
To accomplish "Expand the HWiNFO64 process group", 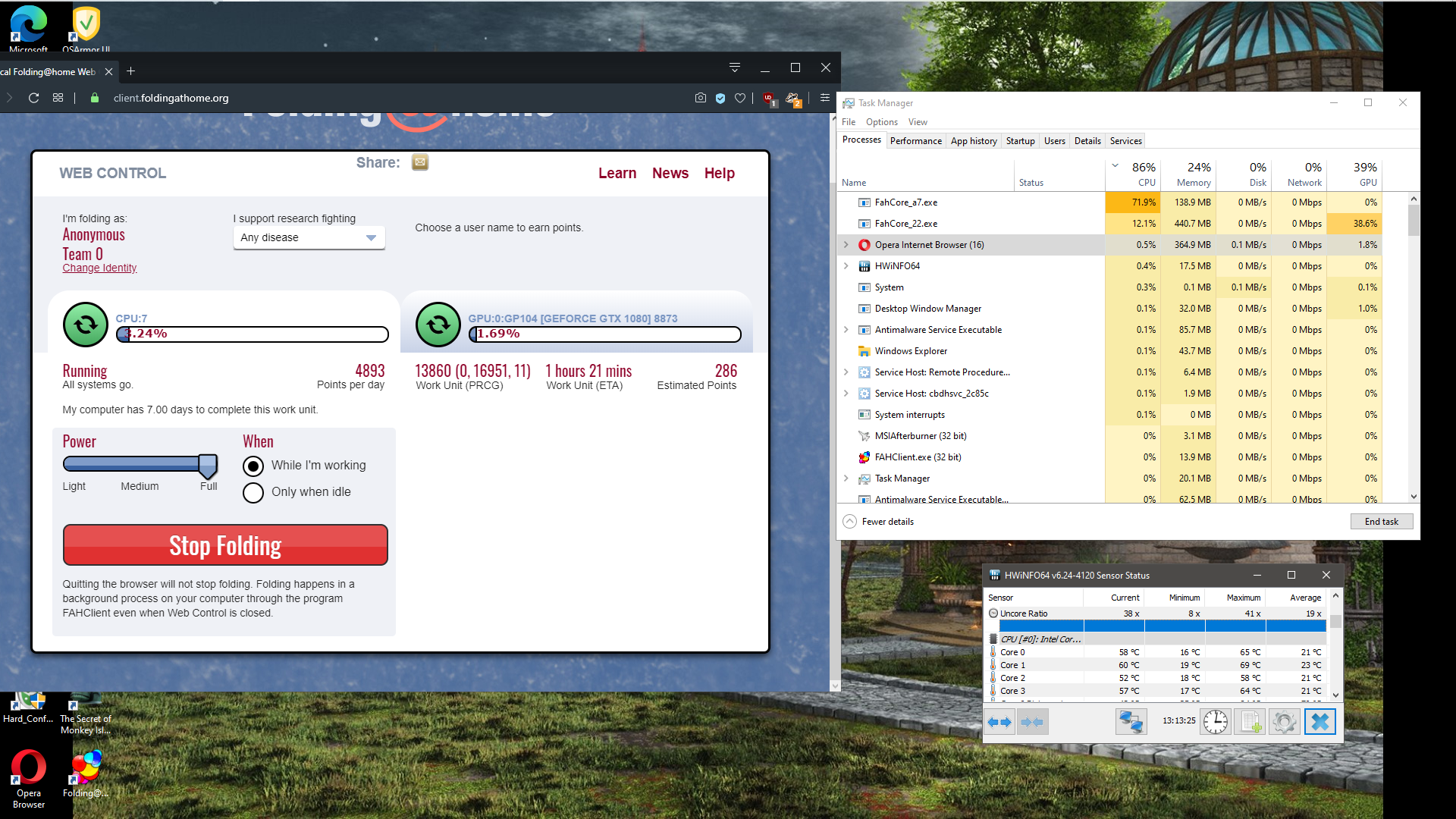I will point(846,266).
